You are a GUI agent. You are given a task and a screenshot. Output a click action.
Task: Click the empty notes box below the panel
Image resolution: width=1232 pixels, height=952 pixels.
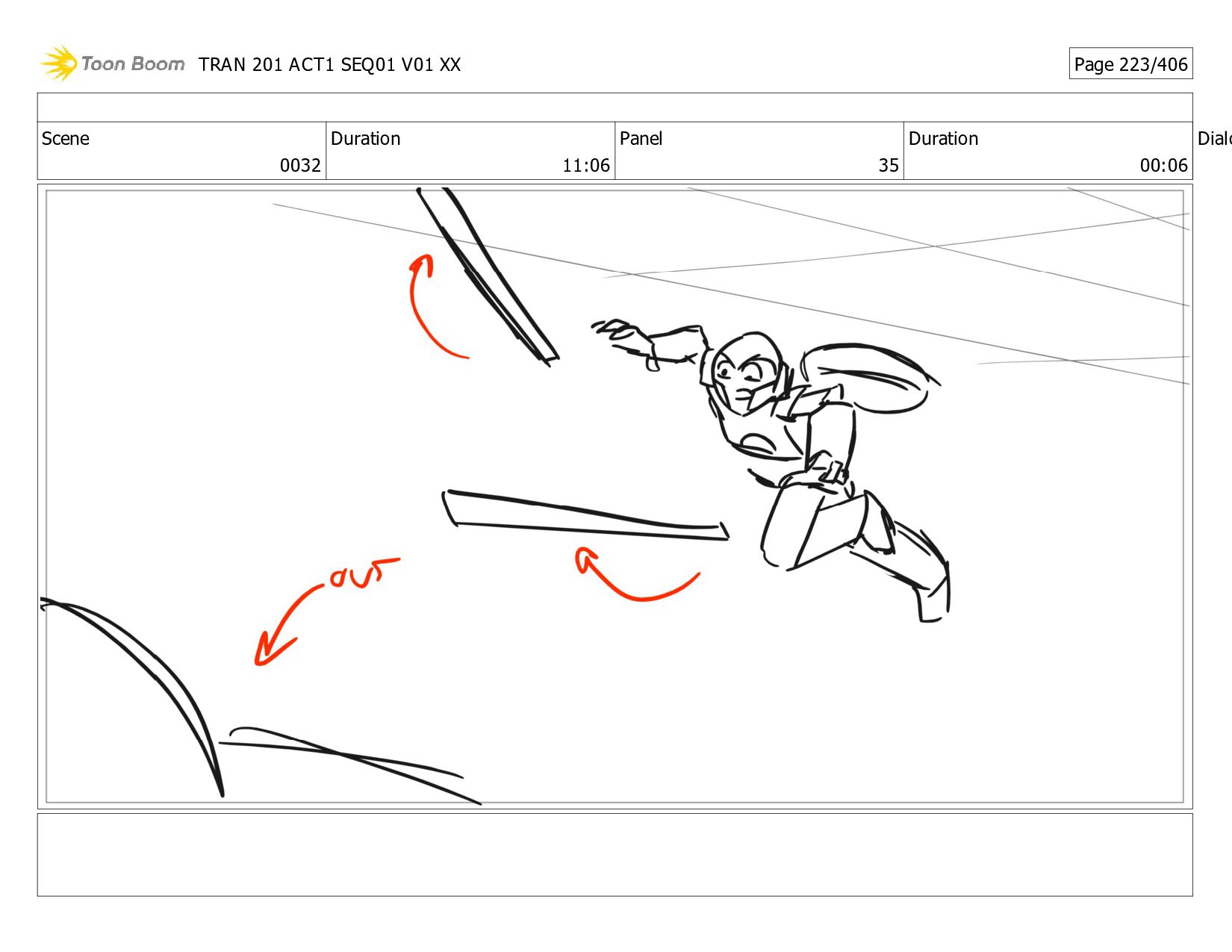pyautogui.click(x=615, y=855)
